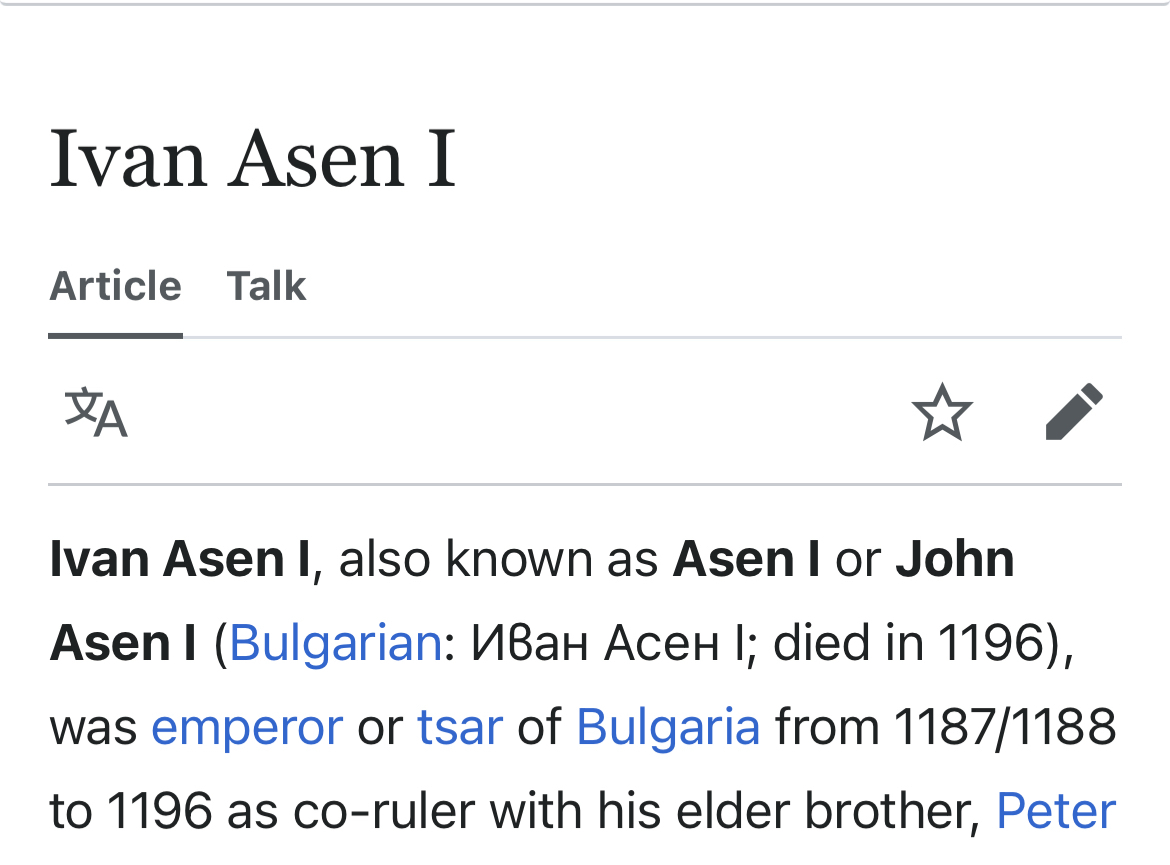The height and width of the screenshot is (865, 1170).
Task: Open the language selection icon
Action: [96, 413]
